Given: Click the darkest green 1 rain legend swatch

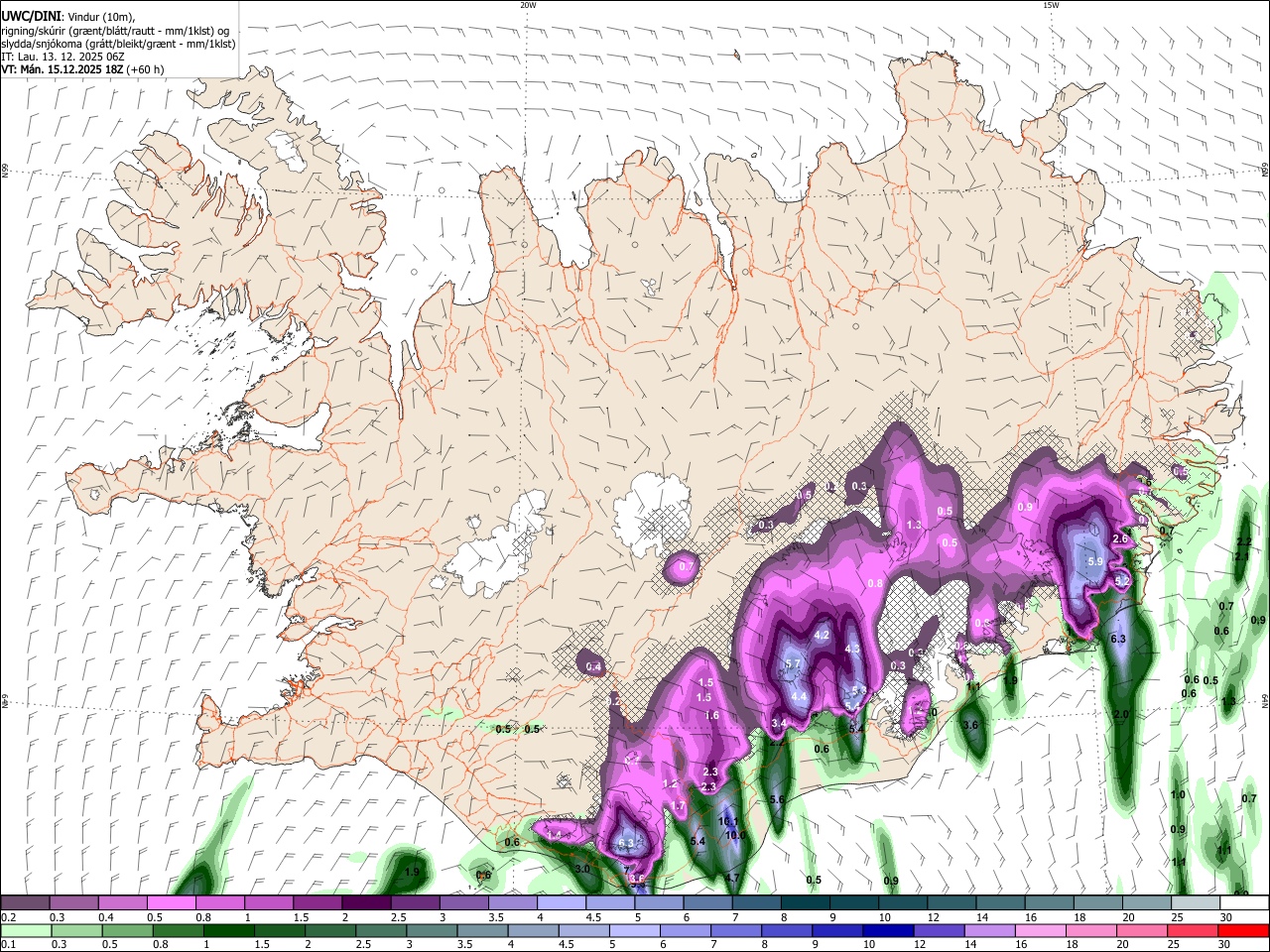Looking at the screenshot, I should point(228,931).
